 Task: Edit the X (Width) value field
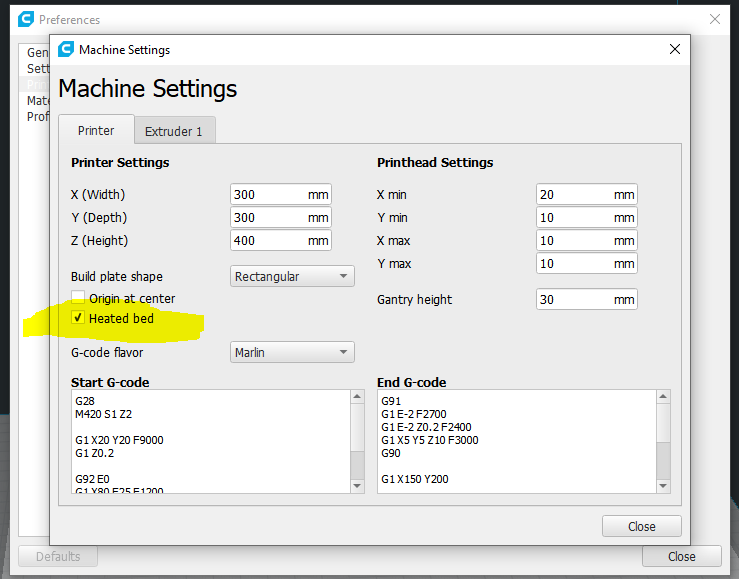(281, 194)
